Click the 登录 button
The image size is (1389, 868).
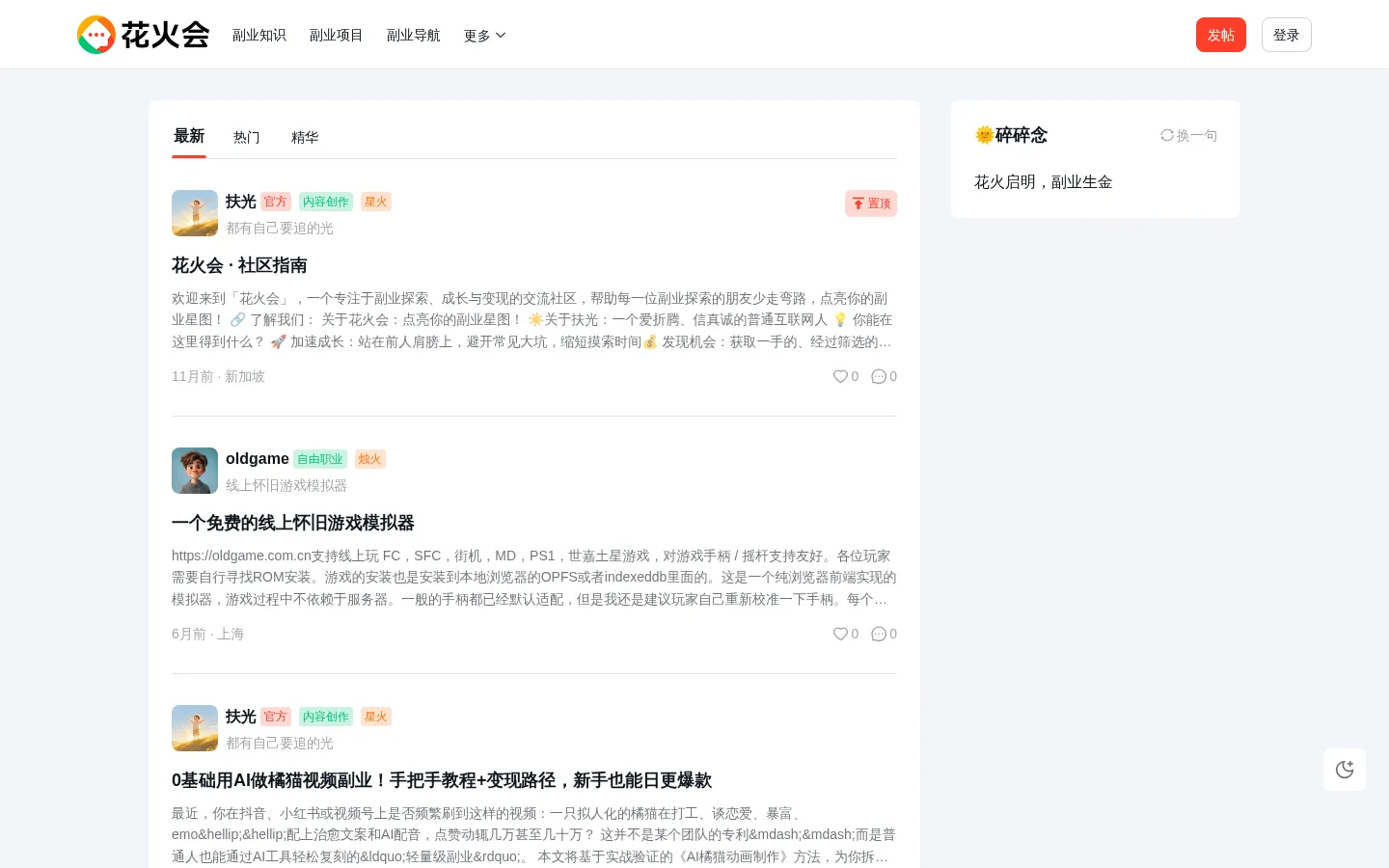1287,35
